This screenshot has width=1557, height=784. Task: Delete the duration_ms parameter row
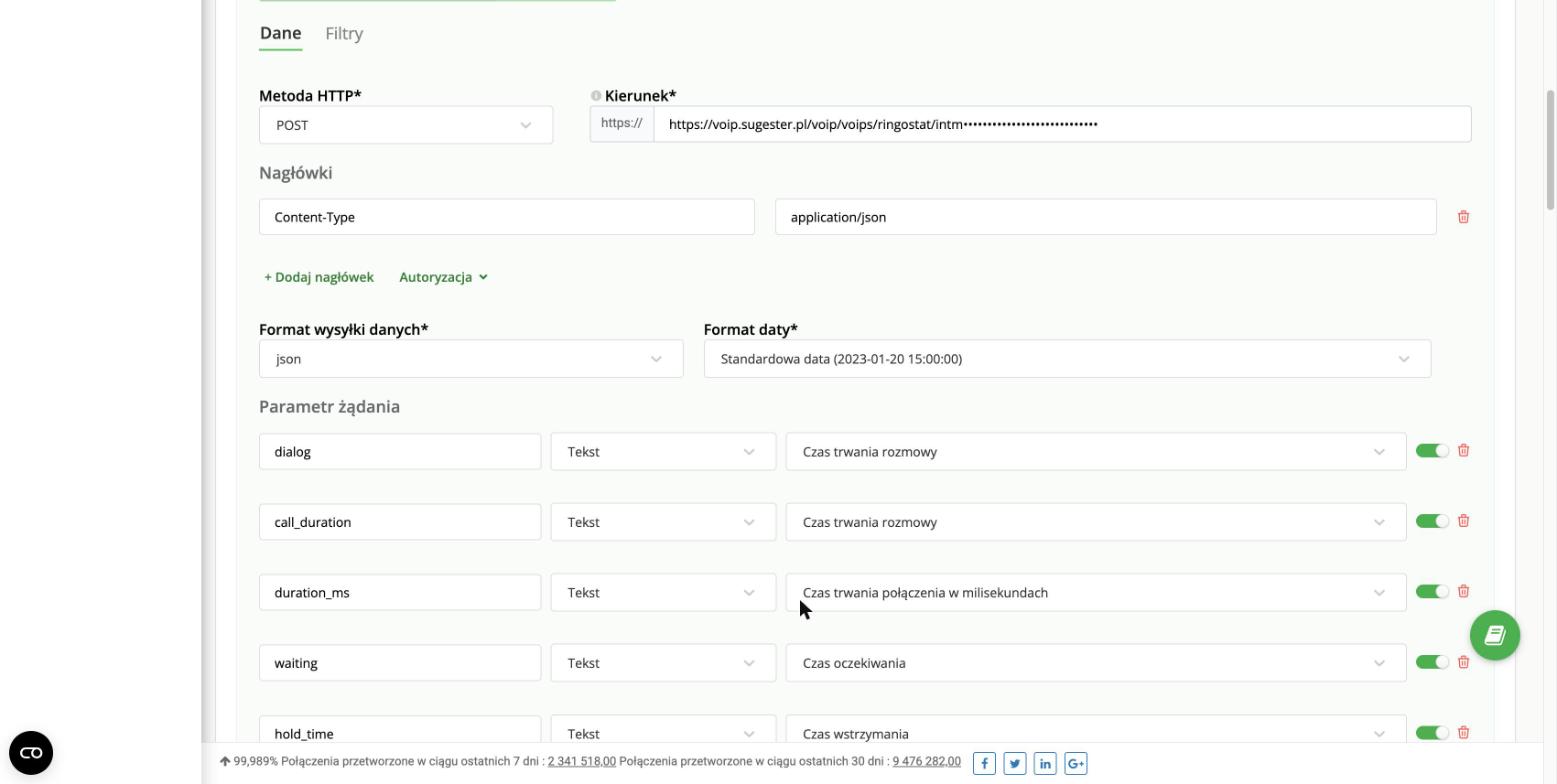point(1463,592)
